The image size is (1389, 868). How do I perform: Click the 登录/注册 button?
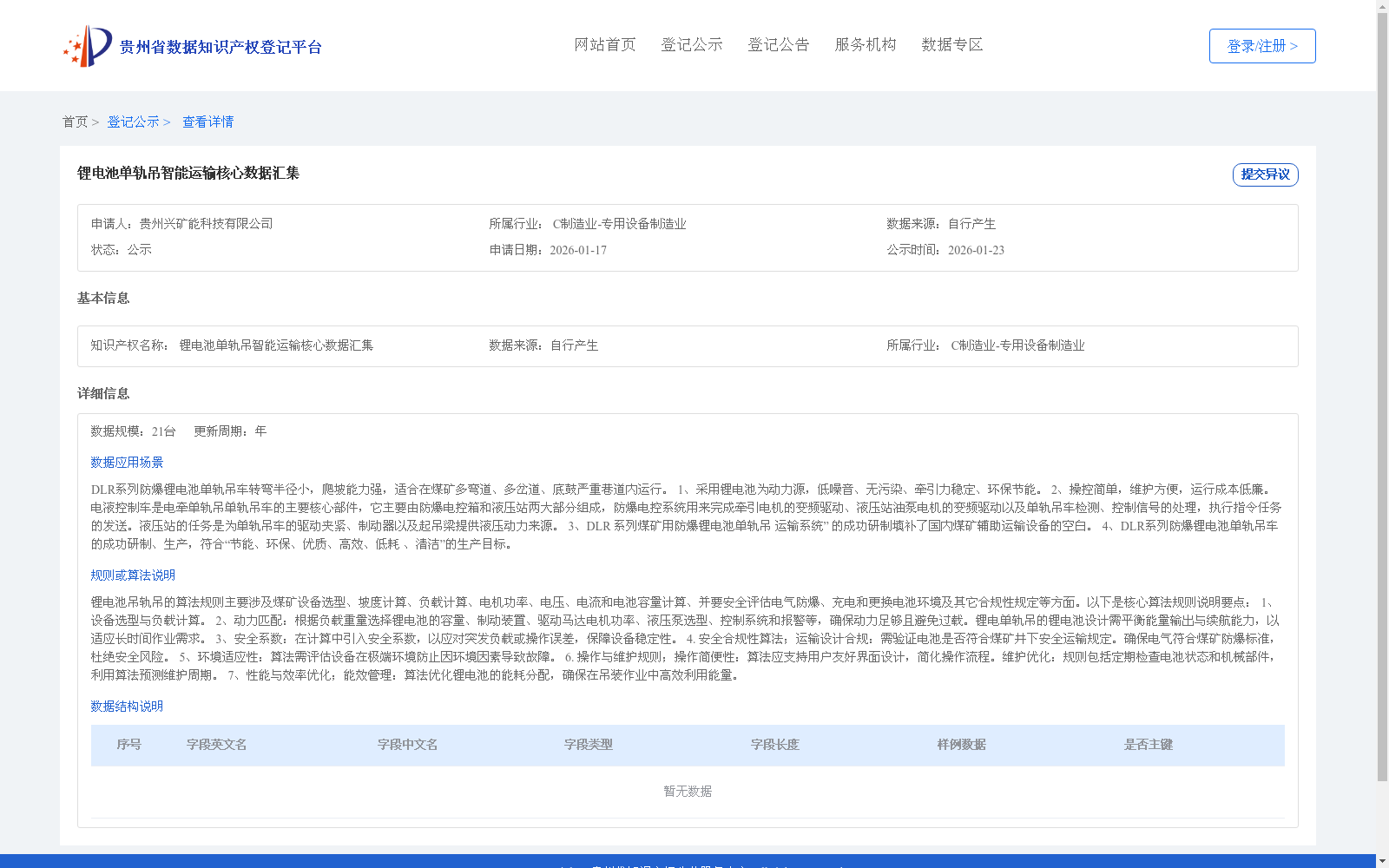pyautogui.click(x=1262, y=46)
